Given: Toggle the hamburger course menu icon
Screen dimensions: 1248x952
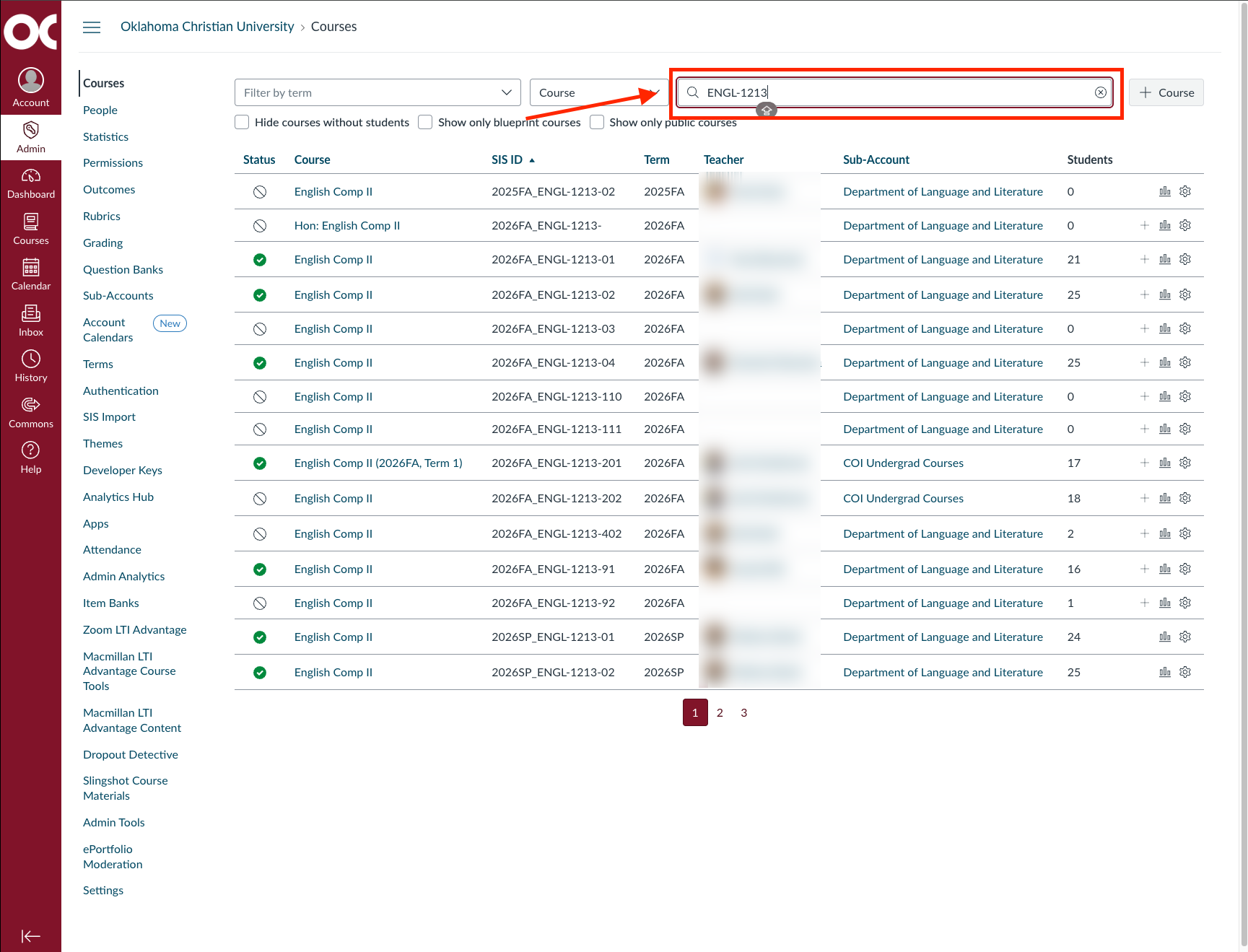Looking at the screenshot, I should [x=92, y=27].
